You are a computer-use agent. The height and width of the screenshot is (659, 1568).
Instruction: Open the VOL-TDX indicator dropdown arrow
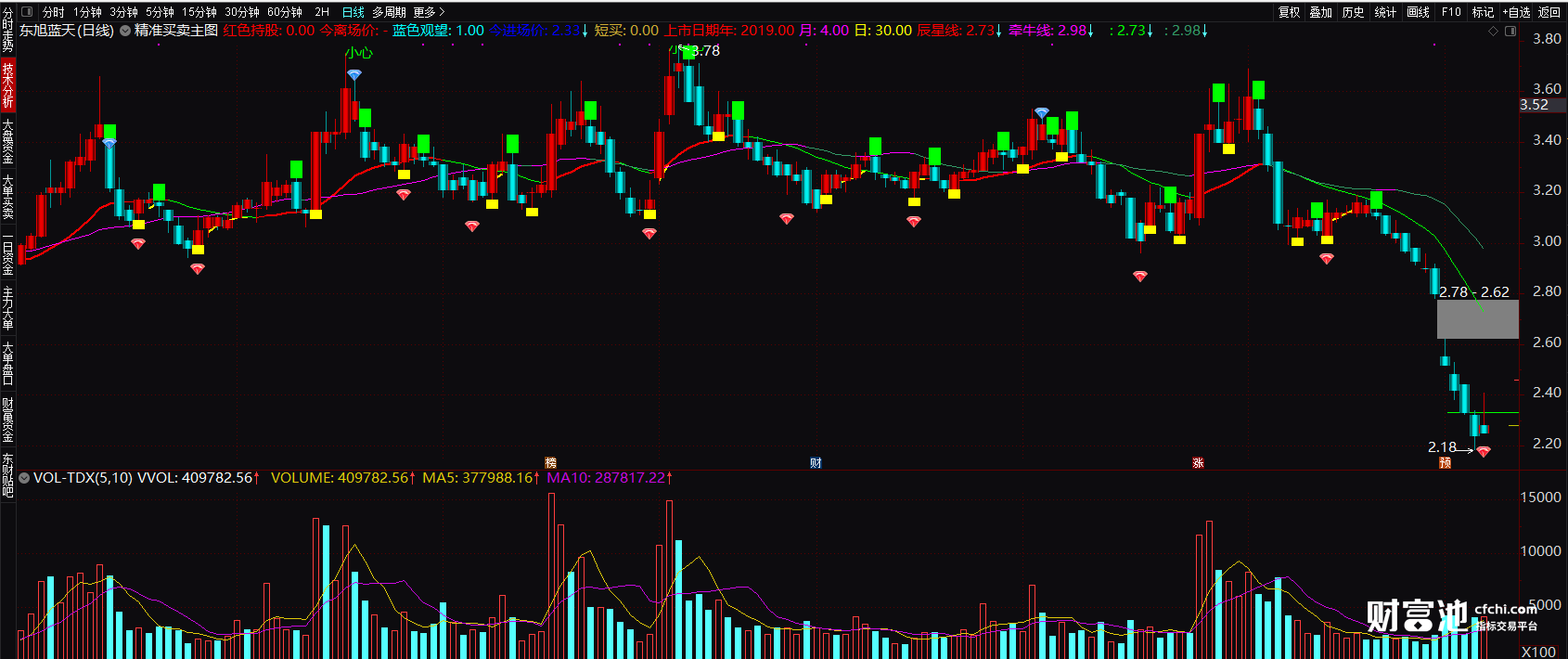click(24, 478)
